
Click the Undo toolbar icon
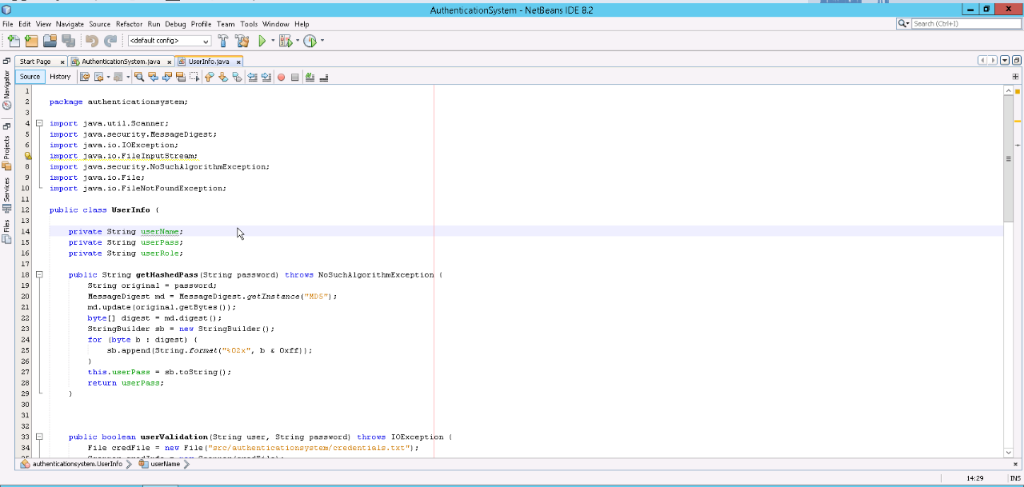point(91,41)
